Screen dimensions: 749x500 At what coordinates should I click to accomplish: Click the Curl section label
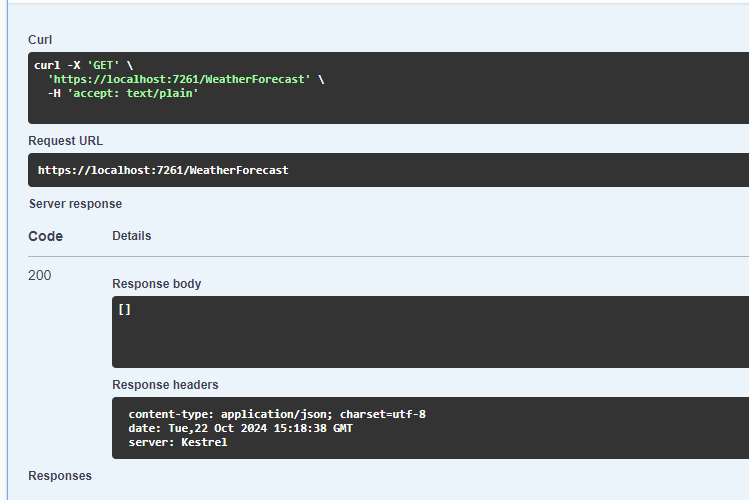point(40,39)
